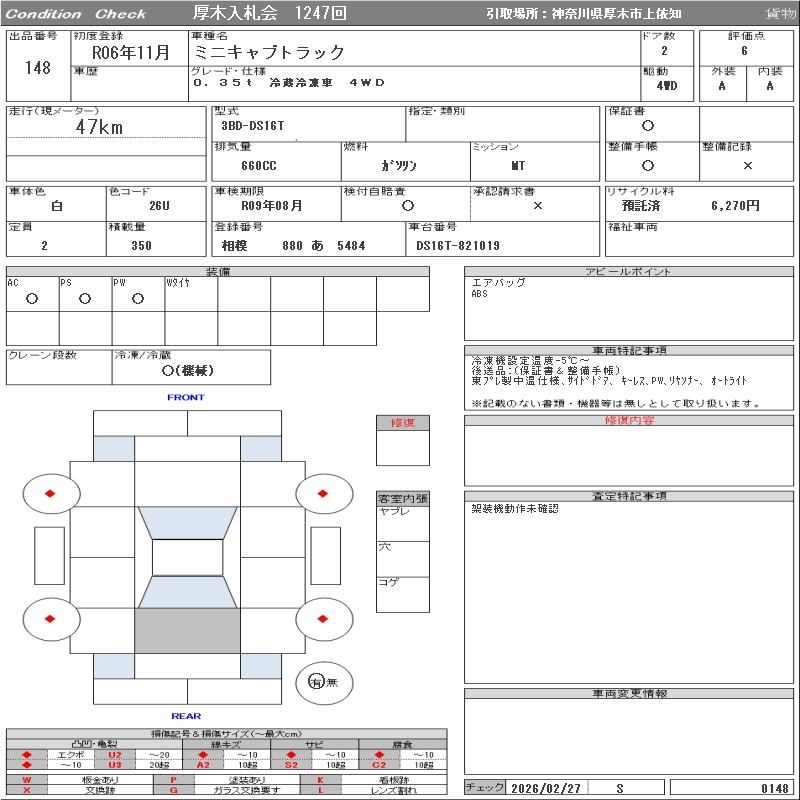Toggle the AC equipment circle mark
This screenshot has width=800, height=800.
pyautogui.click(x=32, y=298)
